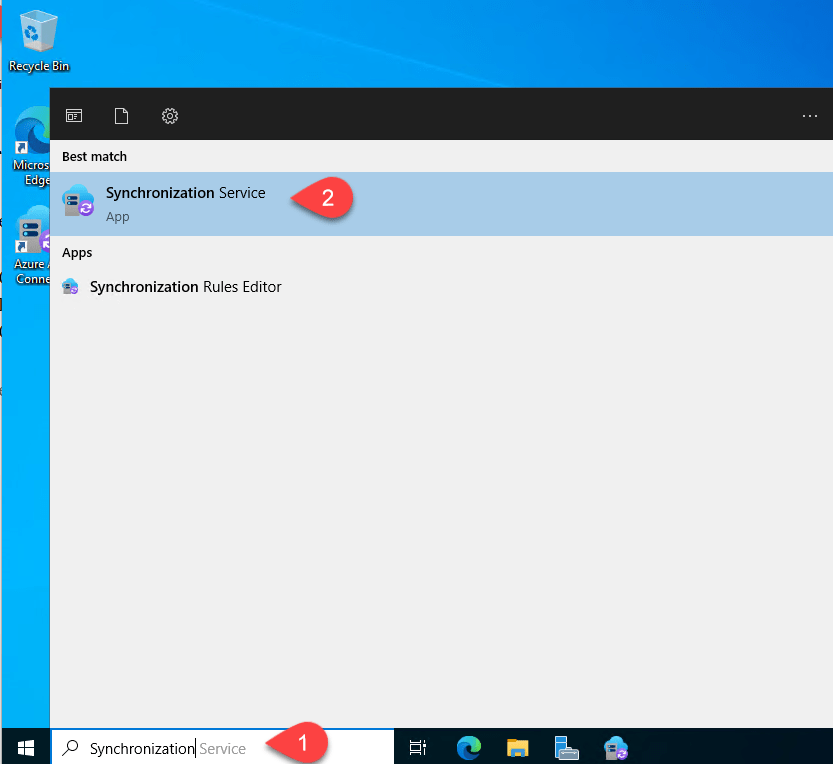Launch Microsoft Edge from the taskbar
This screenshot has width=833, height=764.
click(x=468, y=747)
